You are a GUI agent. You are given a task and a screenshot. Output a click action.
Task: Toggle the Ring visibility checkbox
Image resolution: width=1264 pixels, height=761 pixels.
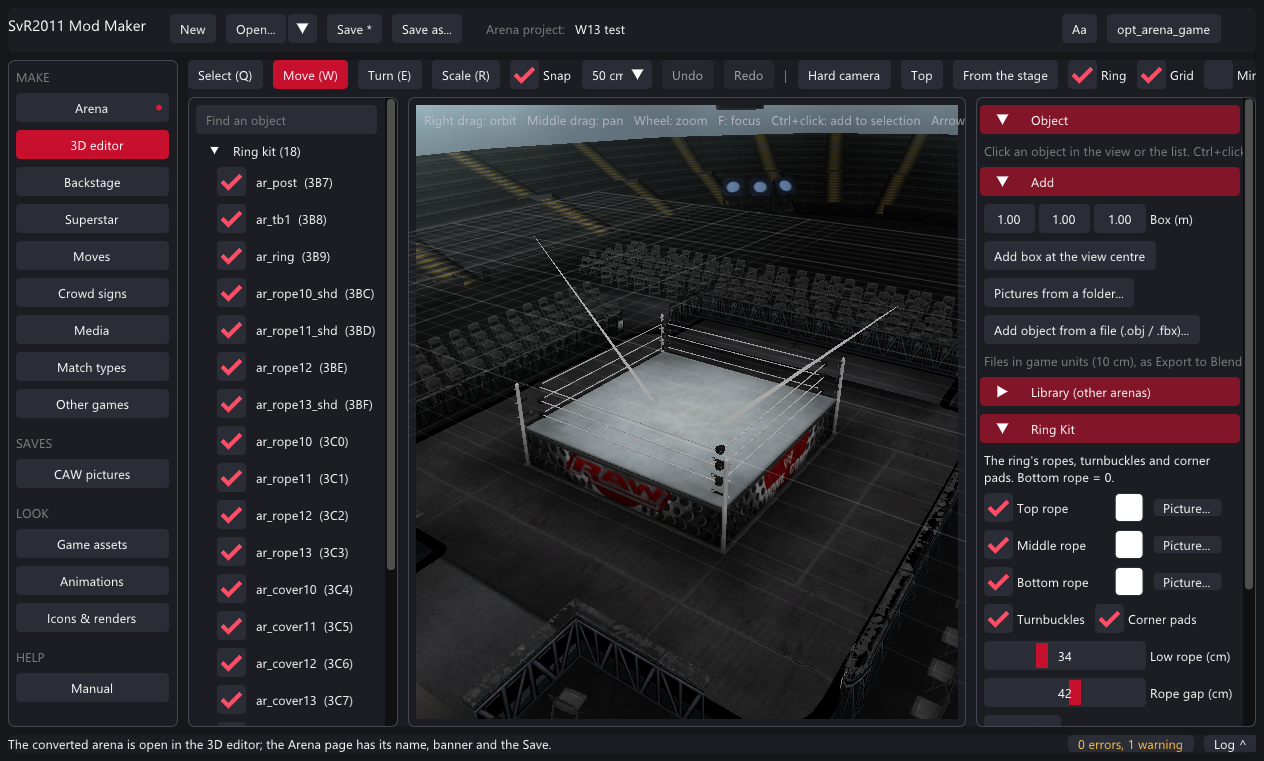tap(1082, 75)
